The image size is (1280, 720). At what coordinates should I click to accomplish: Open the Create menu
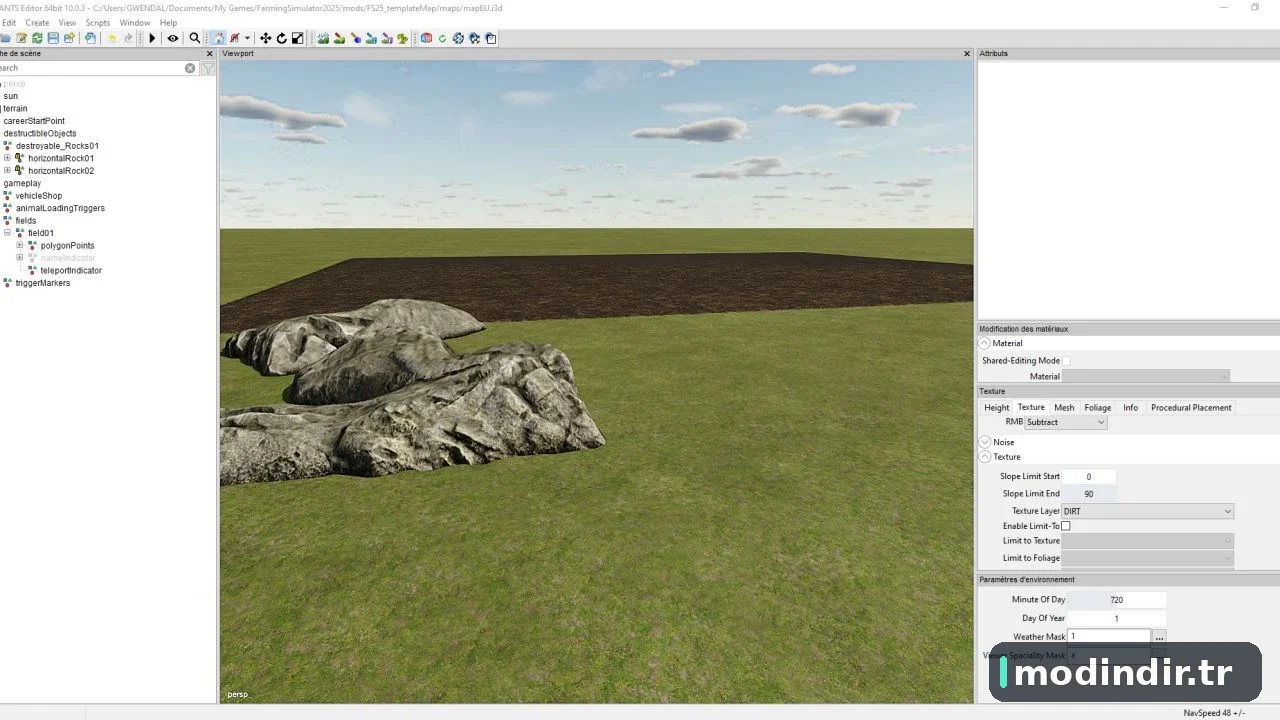point(37,22)
